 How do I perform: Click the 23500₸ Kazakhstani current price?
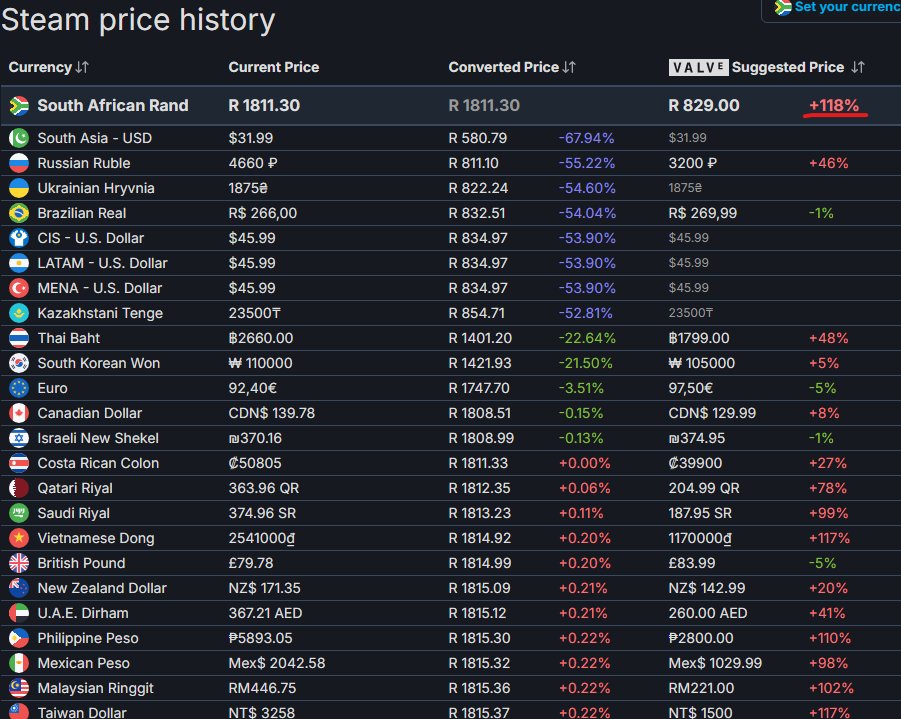click(x=255, y=313)
